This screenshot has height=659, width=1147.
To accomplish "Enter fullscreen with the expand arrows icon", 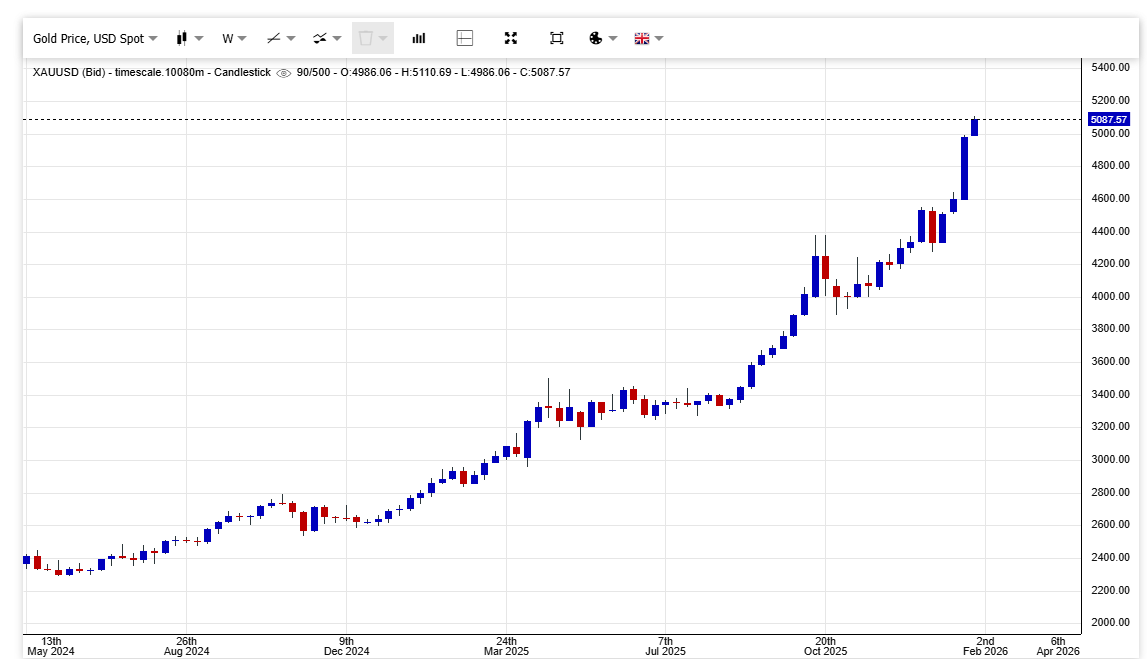I will tap(511, 38).
